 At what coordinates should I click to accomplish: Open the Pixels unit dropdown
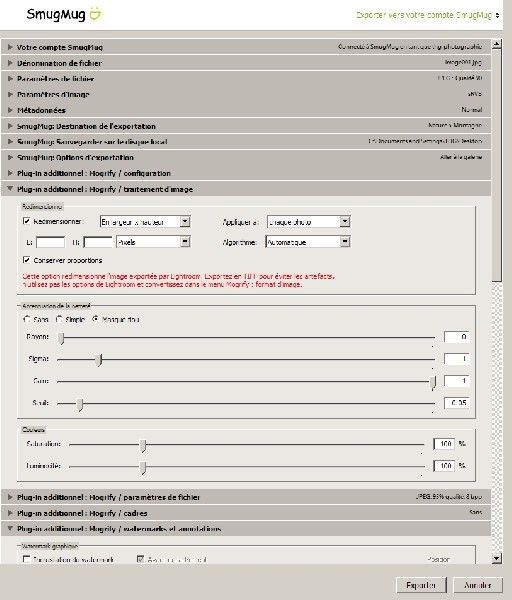click(153, 242)
